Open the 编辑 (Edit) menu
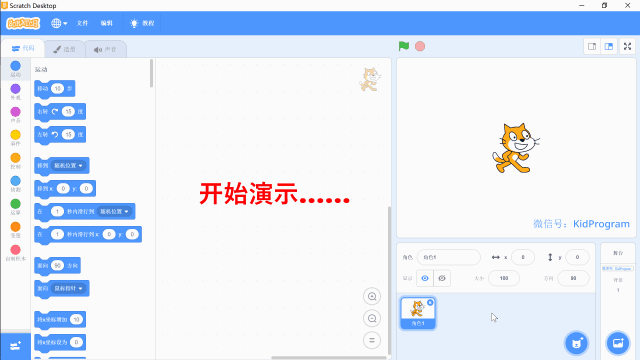Viewport: 640px width, 360px height. pyautogui.click(x=107, y=23)
